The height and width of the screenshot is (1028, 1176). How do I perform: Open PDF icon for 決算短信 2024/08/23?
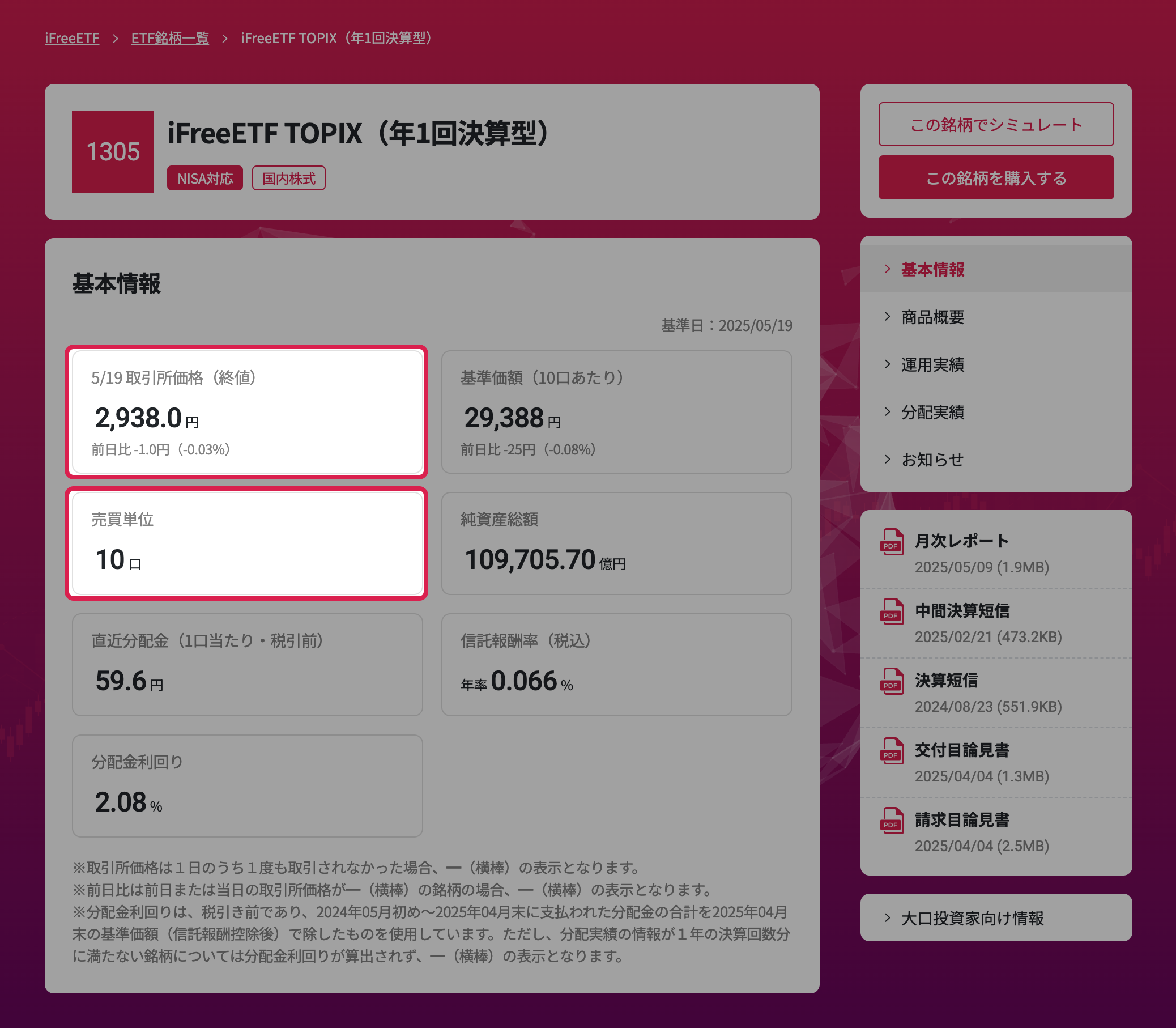(892, 681)
